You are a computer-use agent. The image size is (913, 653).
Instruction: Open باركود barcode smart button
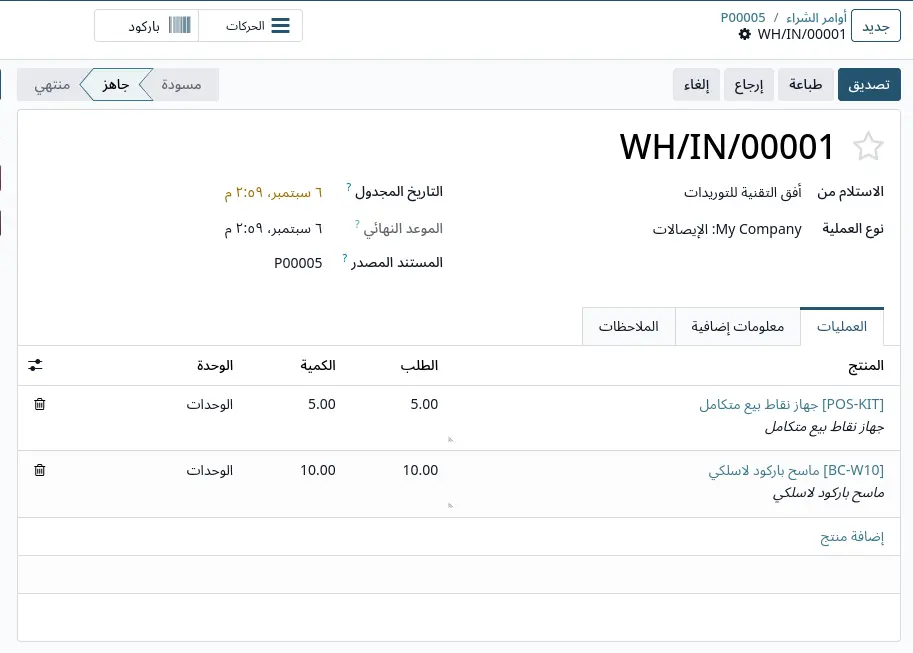147,26
